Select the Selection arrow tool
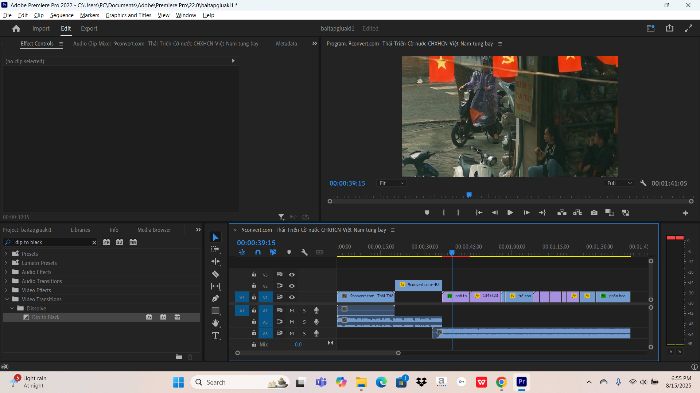 [x=215, y=237]
